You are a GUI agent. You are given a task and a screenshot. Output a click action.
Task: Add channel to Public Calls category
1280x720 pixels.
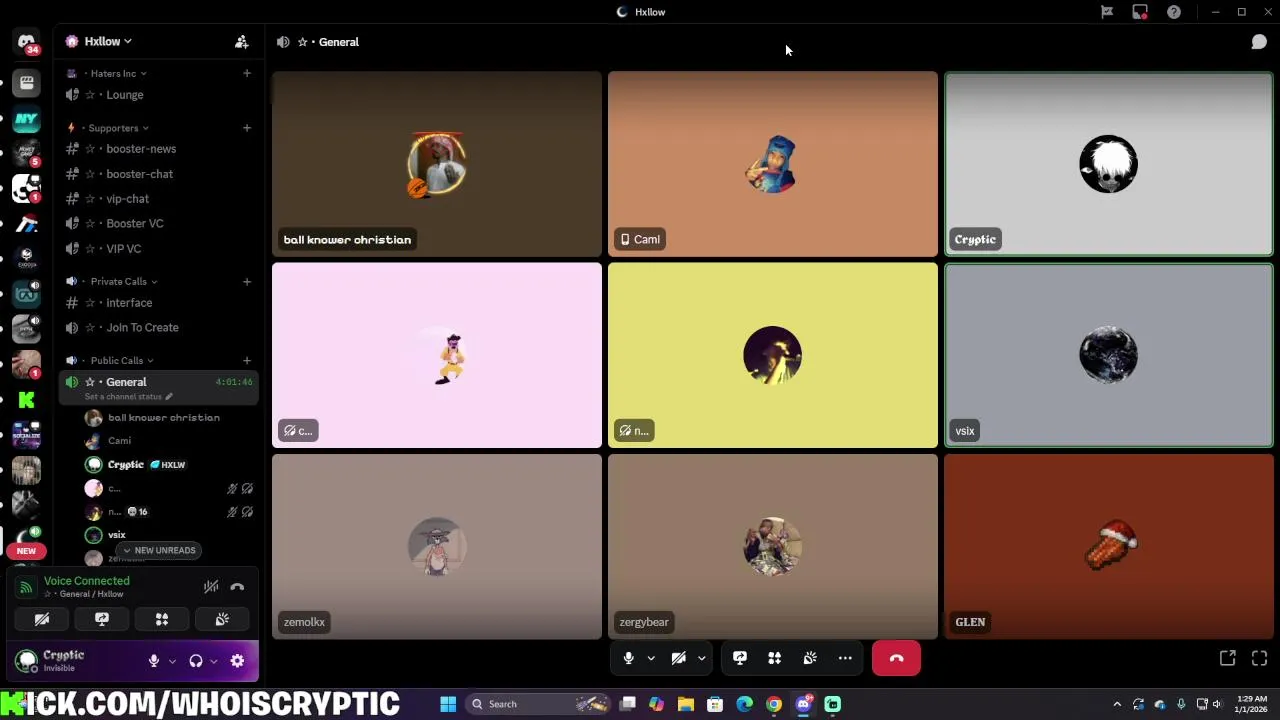(247, 360)
